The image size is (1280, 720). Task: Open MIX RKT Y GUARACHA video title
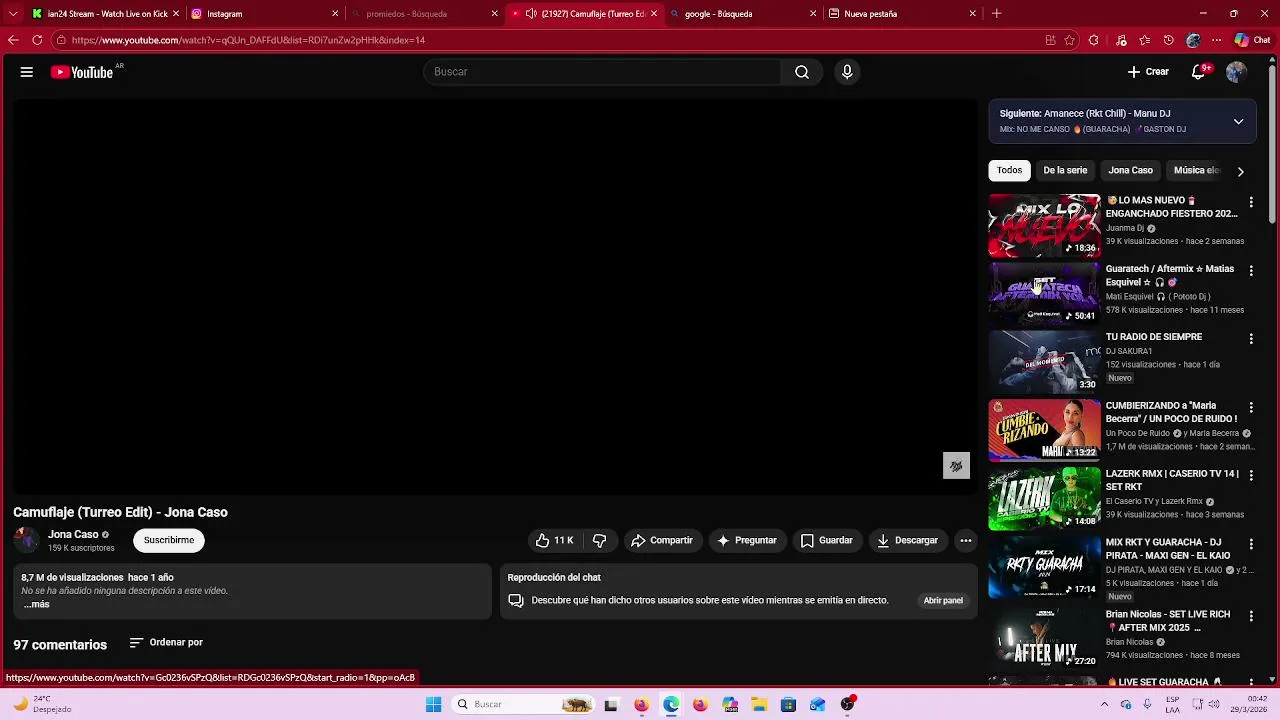click(1168, 549)
